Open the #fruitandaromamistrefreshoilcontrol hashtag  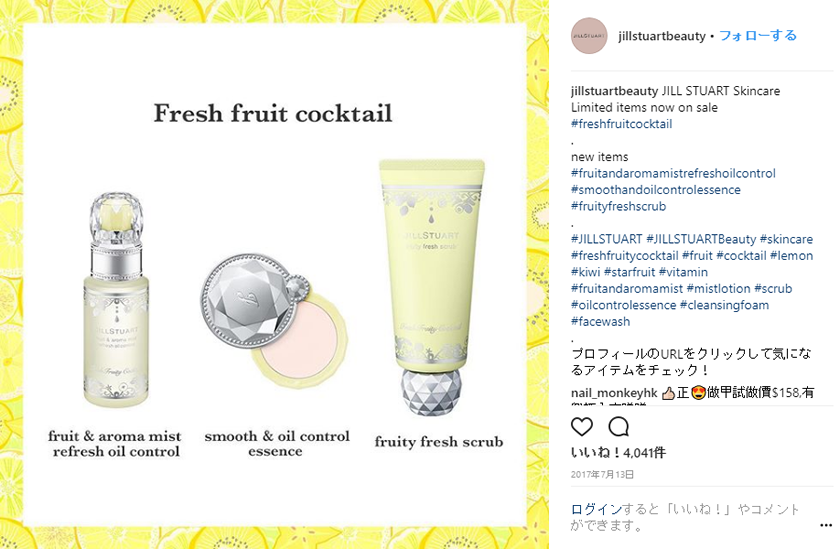pyautogui.click(x=673, y=174)
